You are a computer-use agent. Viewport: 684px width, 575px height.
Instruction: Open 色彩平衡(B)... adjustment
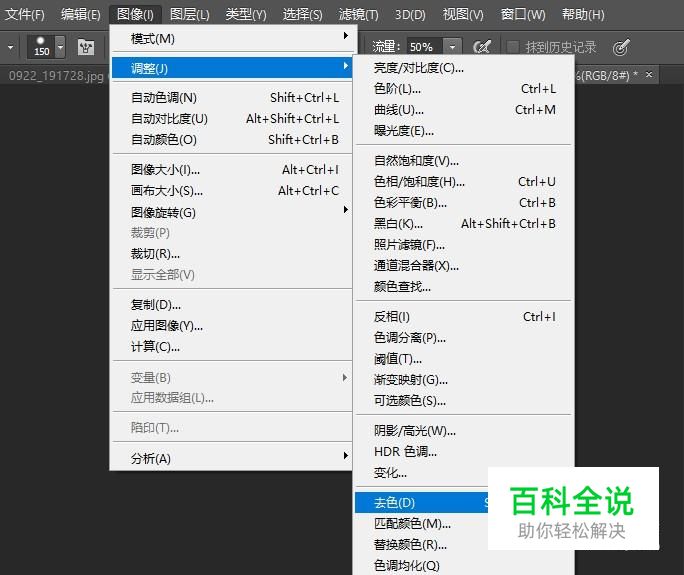(x=463, y=202)
